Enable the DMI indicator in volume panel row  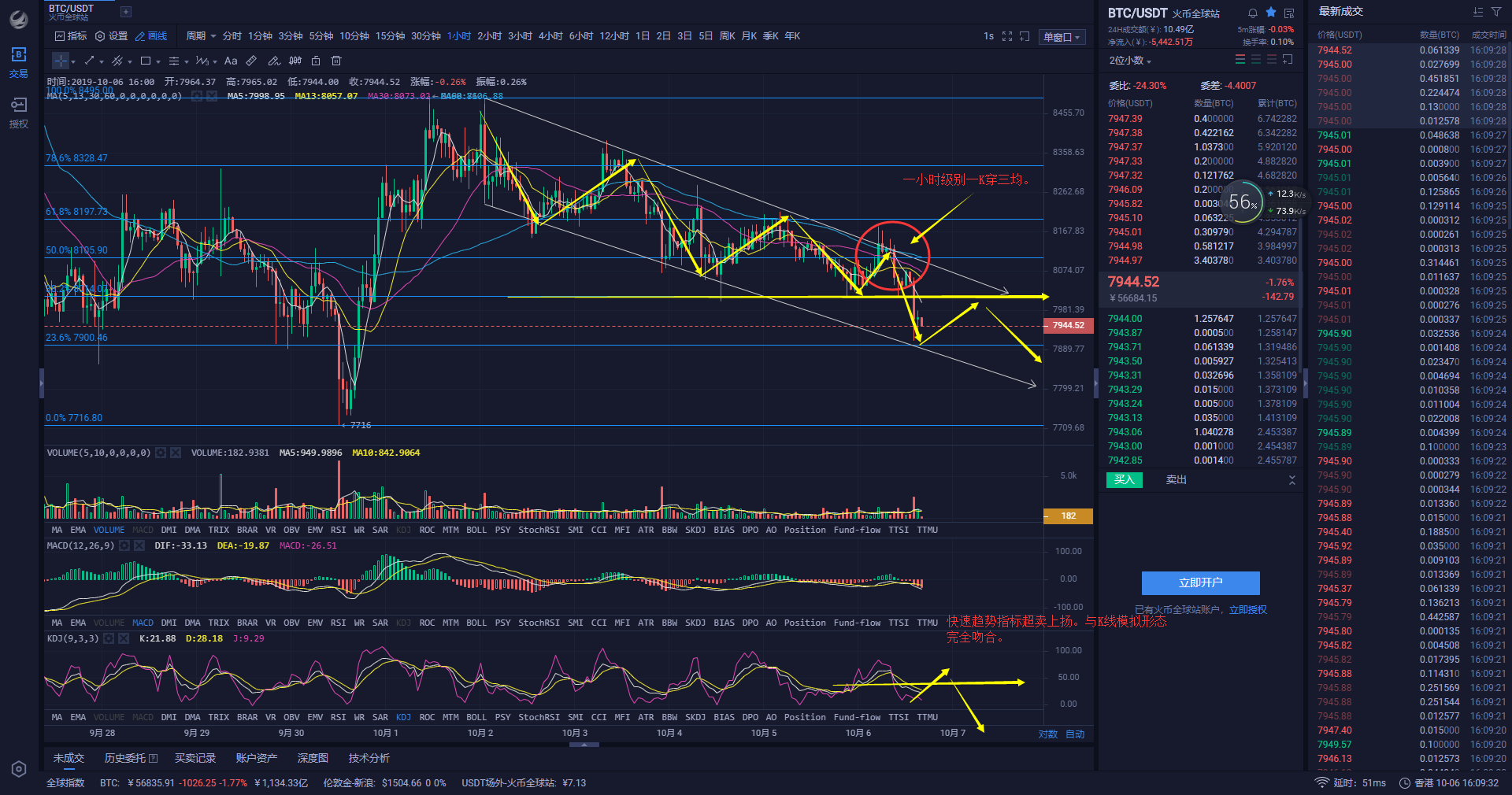click(x=169, y=530)
